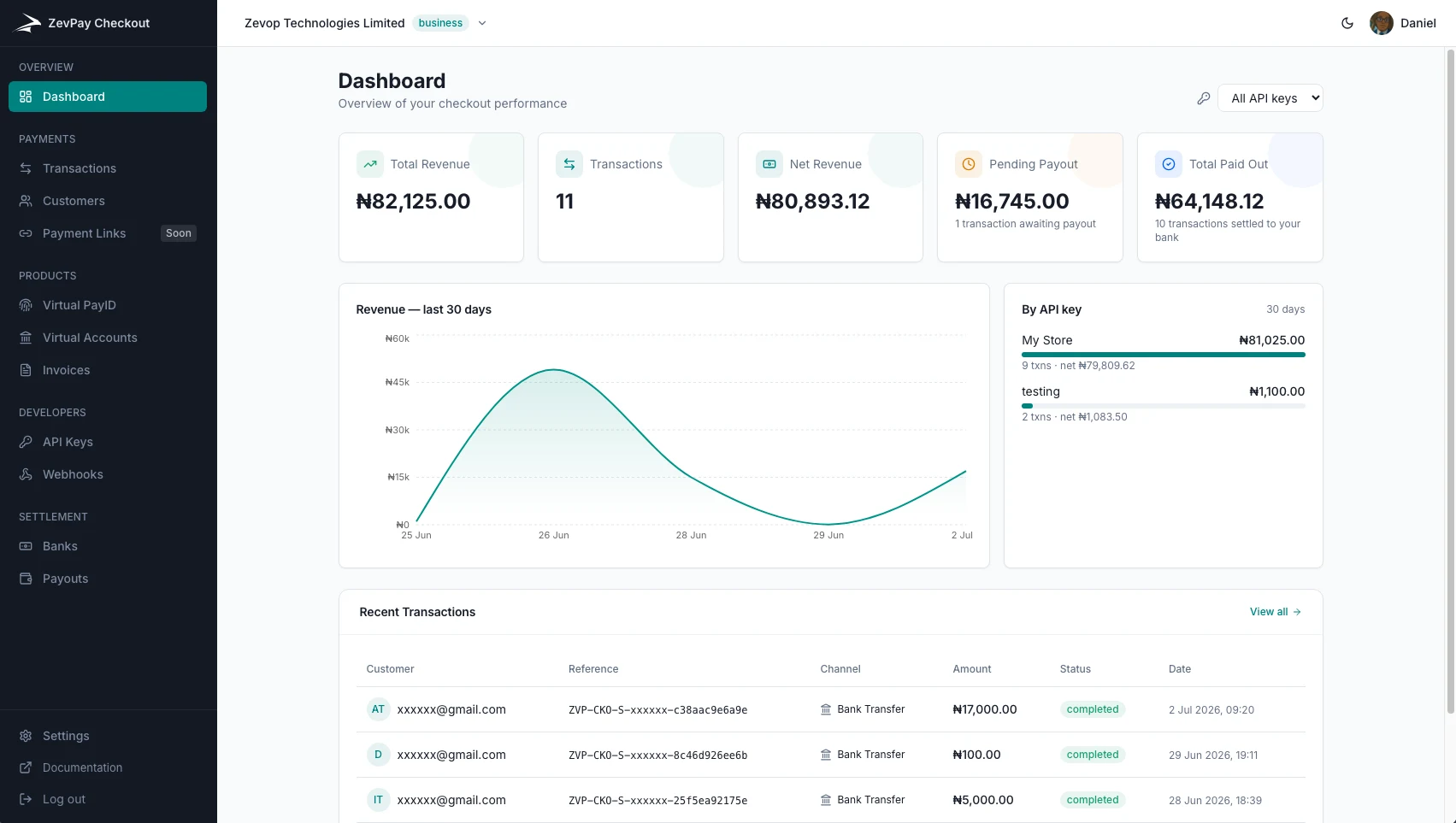Click the Payouts wallet icon in sidebar

pyautogui.click(x=26, y=579)
